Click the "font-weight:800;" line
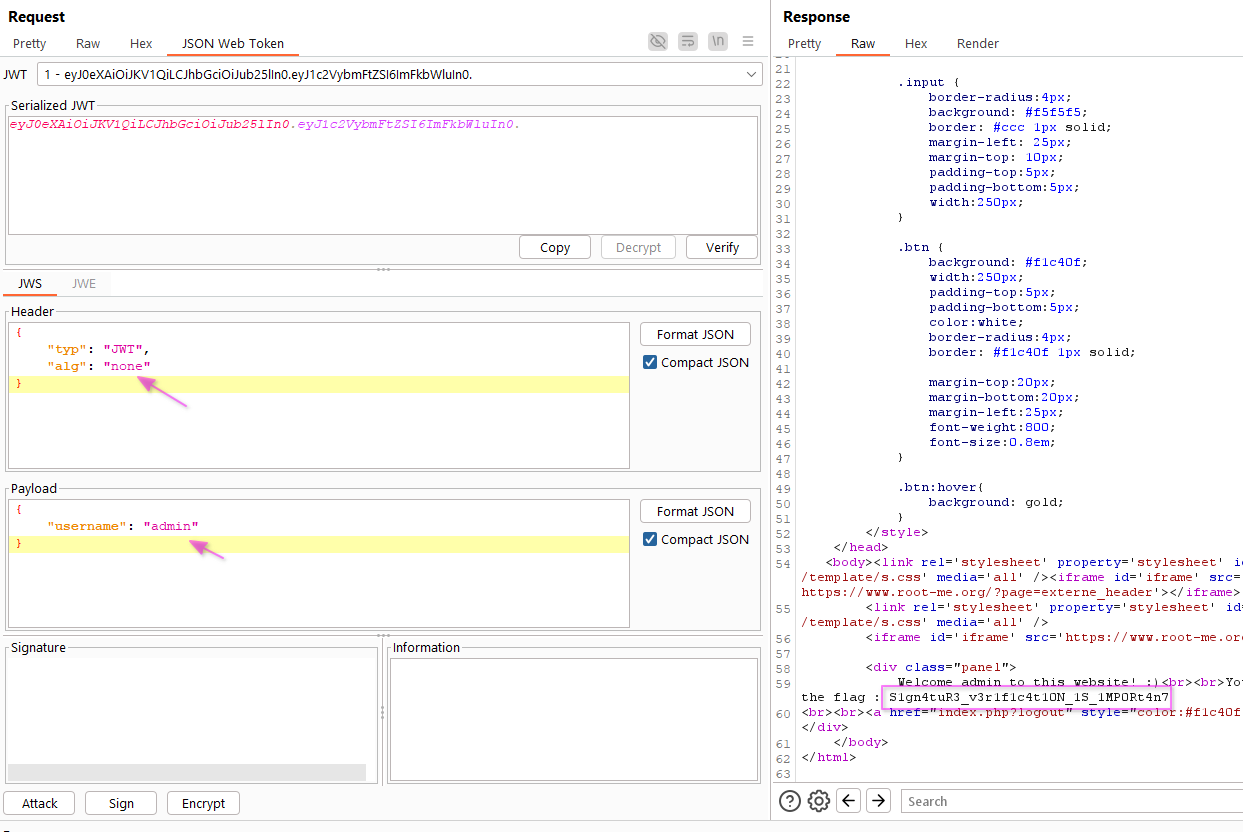1243x832 pixels. point(992,427)
